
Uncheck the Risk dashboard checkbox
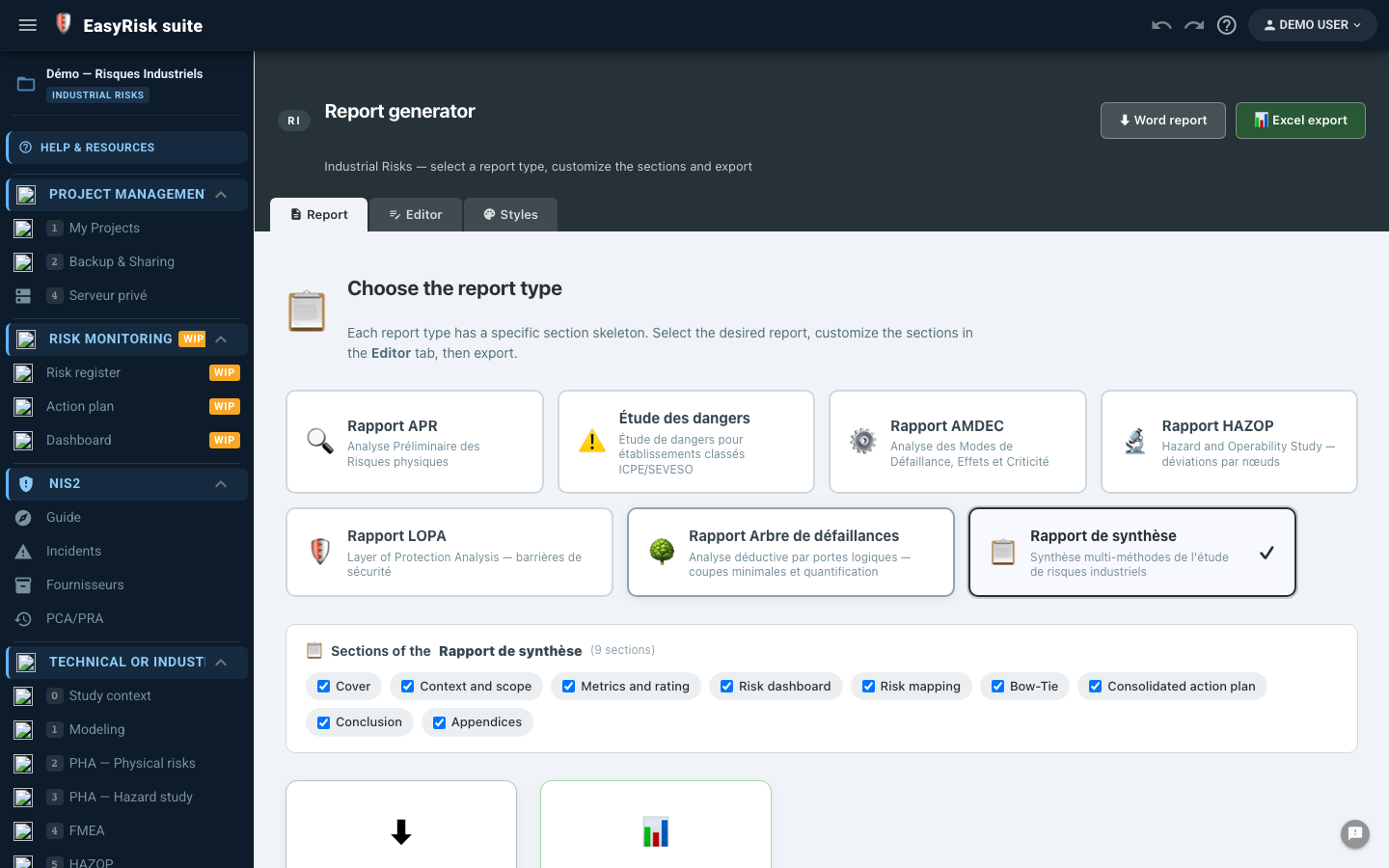click(x=727, y=687)
